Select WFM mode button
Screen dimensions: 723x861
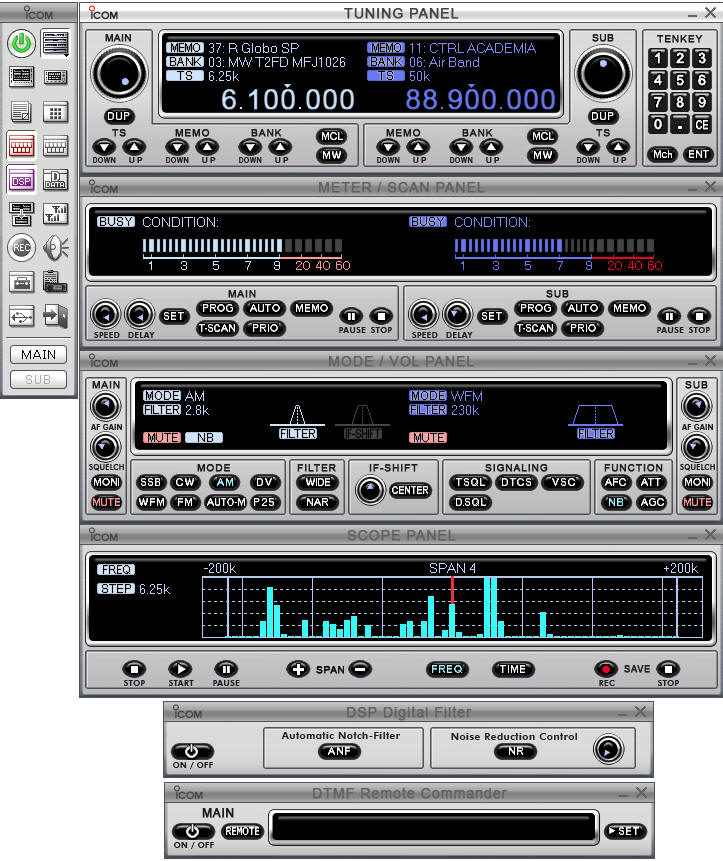coord(152,502)
